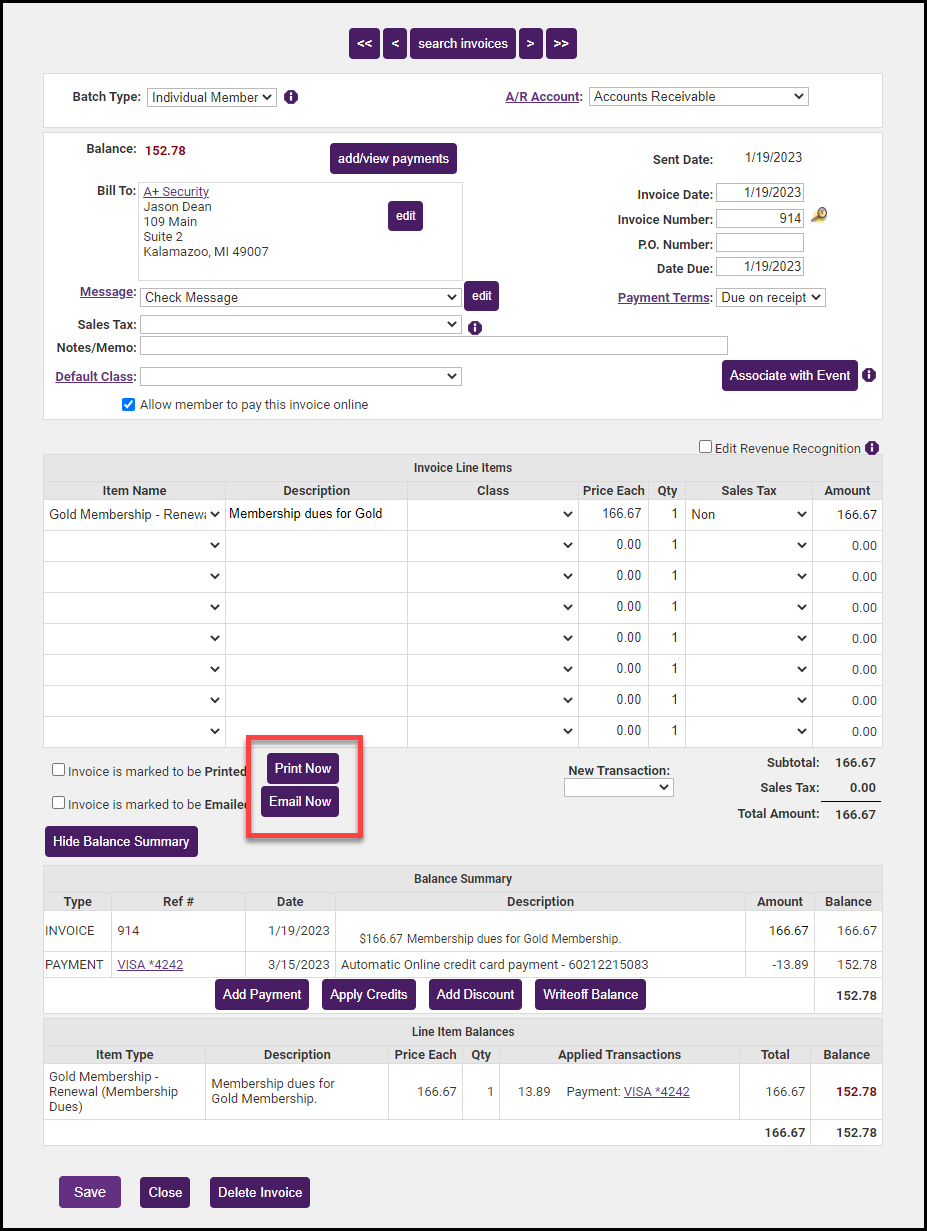Expand the New Transaction dropdown
Screen dimensions: 927x1231
pos(618,788)
